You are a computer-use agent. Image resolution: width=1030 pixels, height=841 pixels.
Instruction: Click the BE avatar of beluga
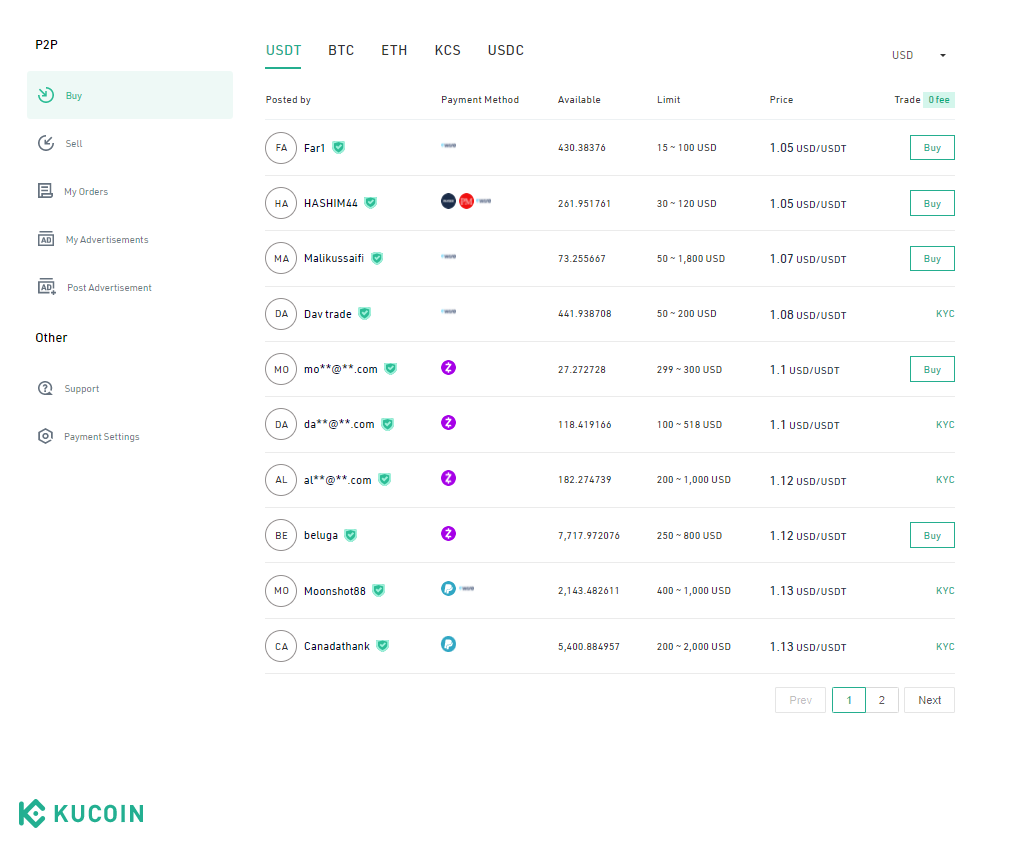pyautogui.click(x=281, y=535)
